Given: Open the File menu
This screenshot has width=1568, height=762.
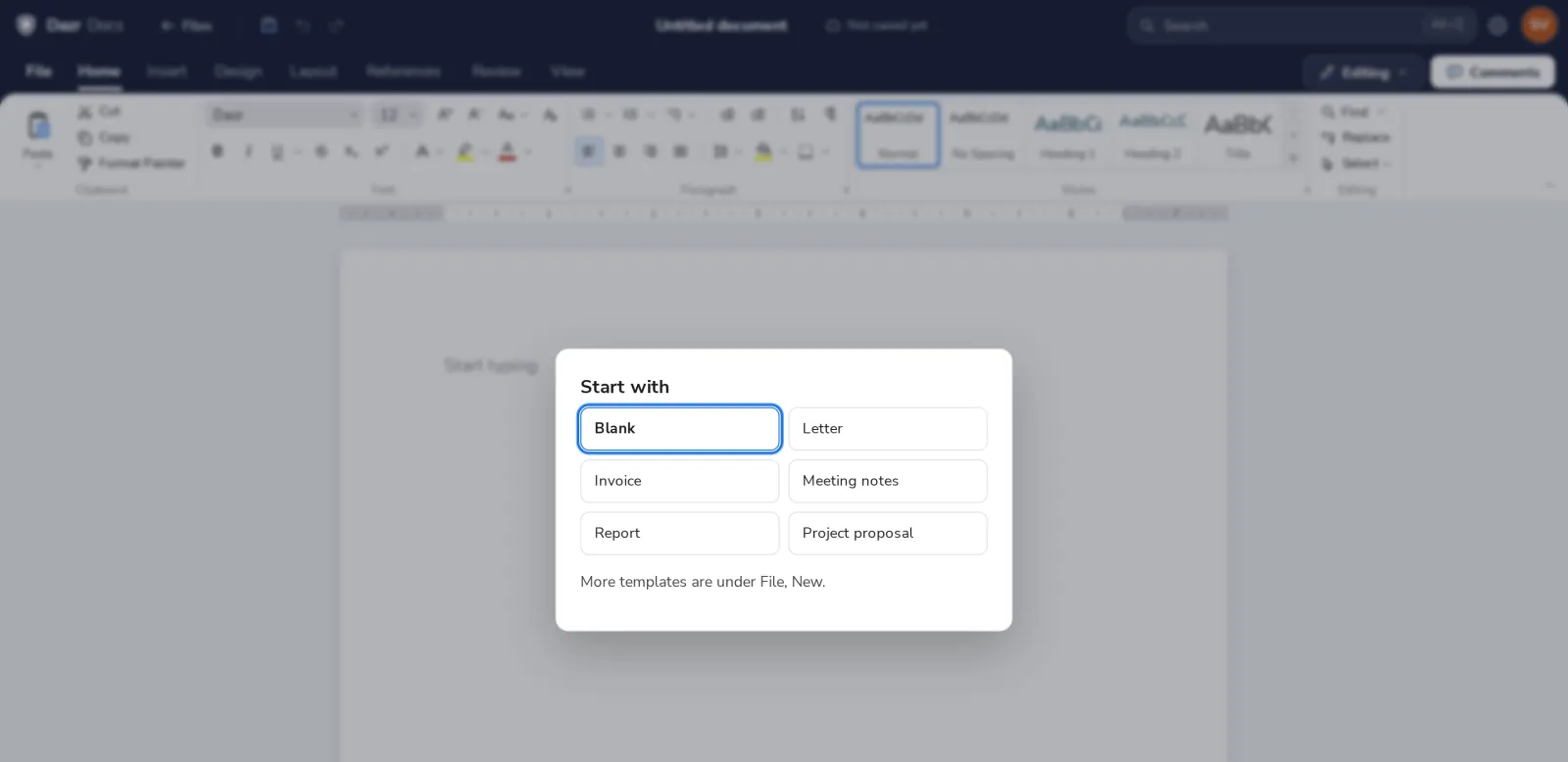Looking at the screenshot, I should coord(38,71).
